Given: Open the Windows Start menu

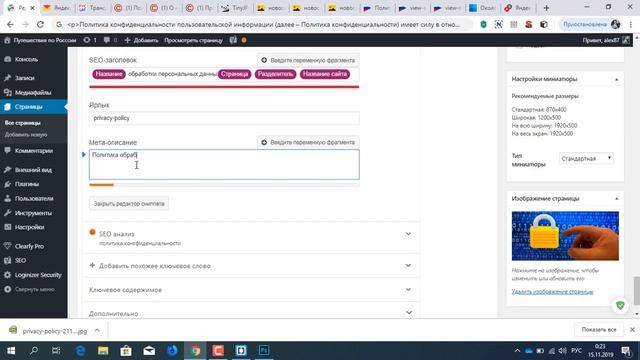Looking at the screenshot, I should pyautogui.click(x=11, y=351).
